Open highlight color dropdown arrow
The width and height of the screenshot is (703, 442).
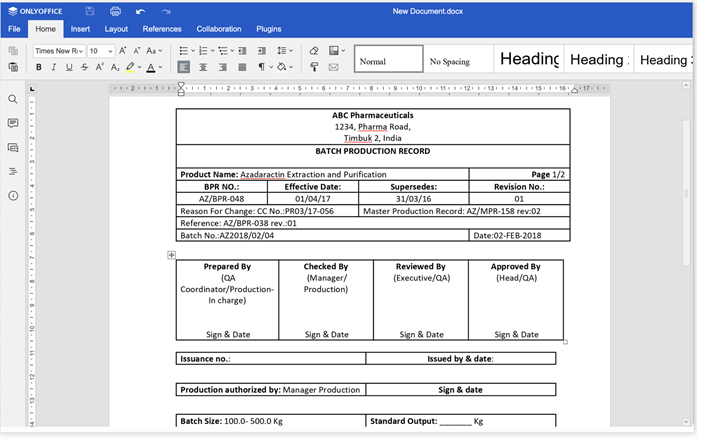click(x=139, y=67)
